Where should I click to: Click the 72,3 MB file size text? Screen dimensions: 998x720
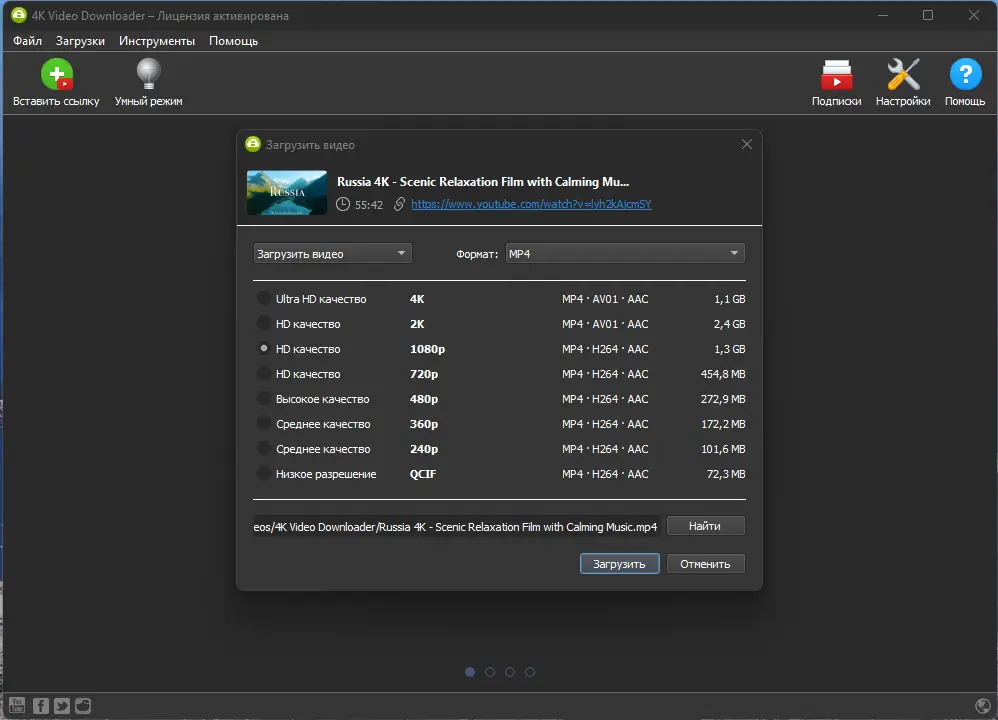tap(726, 474)
